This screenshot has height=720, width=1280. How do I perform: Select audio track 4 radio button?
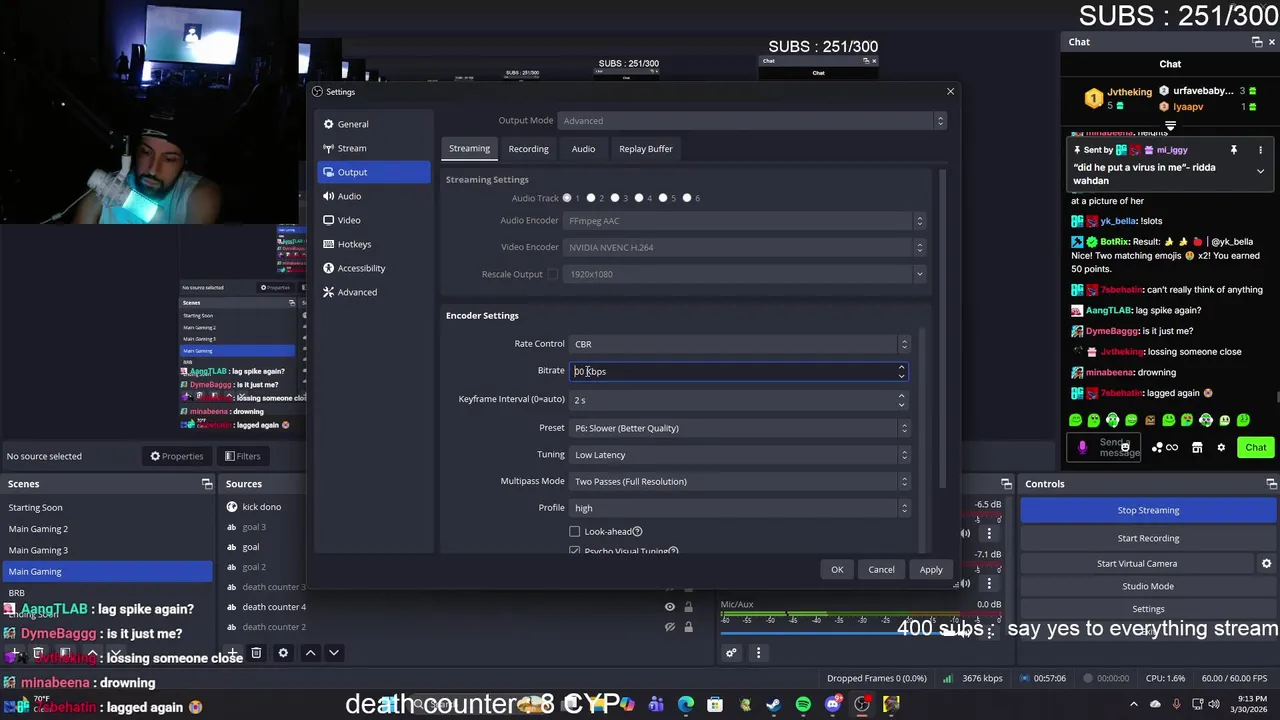point(638,198)
